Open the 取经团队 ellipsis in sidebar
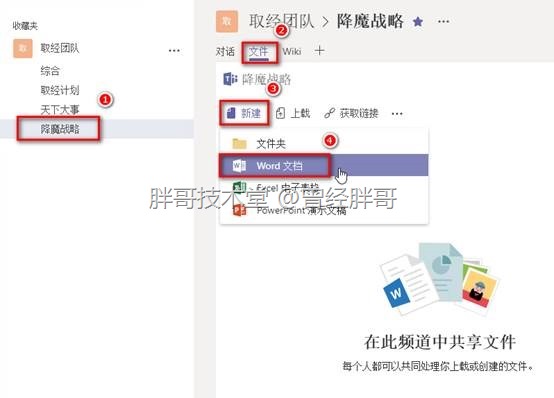The width and height of the screenshot is (554, 398). tap(174, 51)
